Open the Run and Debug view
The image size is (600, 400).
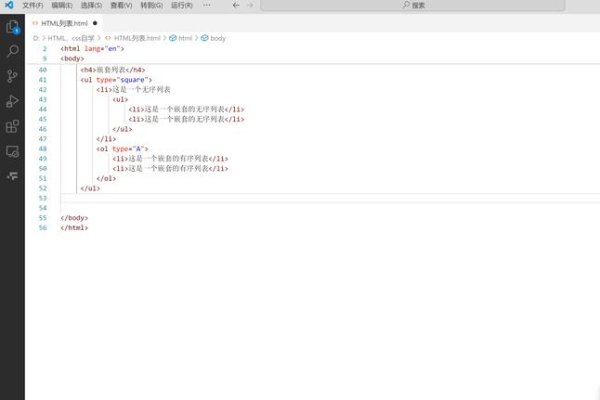[x=12, y=101]
